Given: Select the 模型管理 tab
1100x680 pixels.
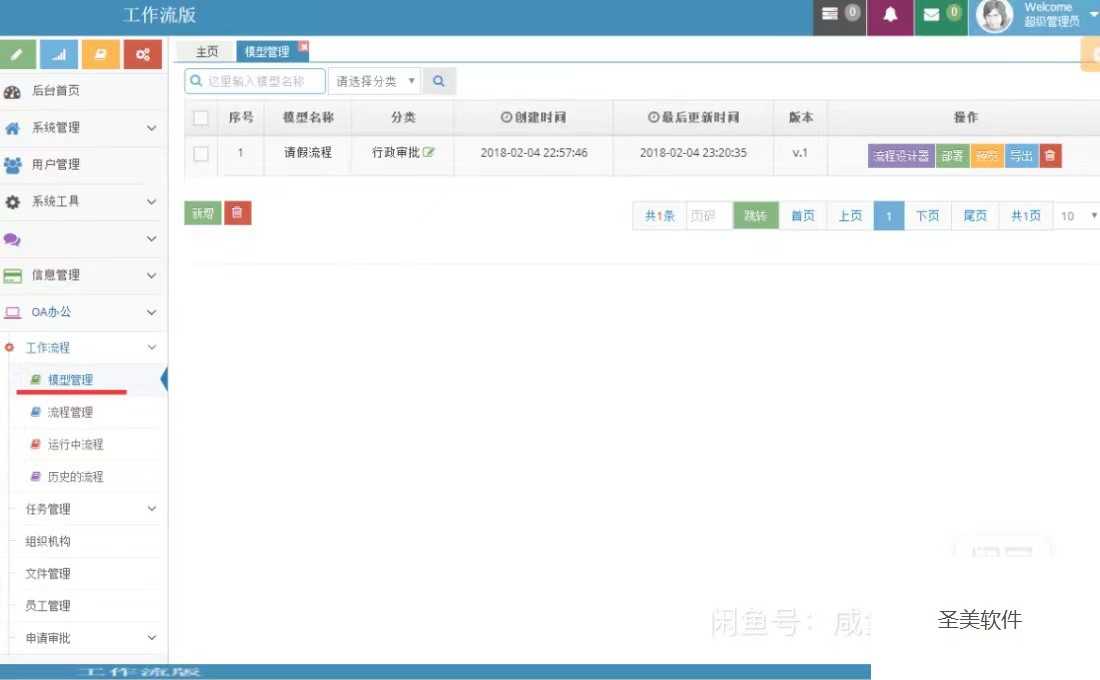Looking at the screenshot, I should point(267,52).
